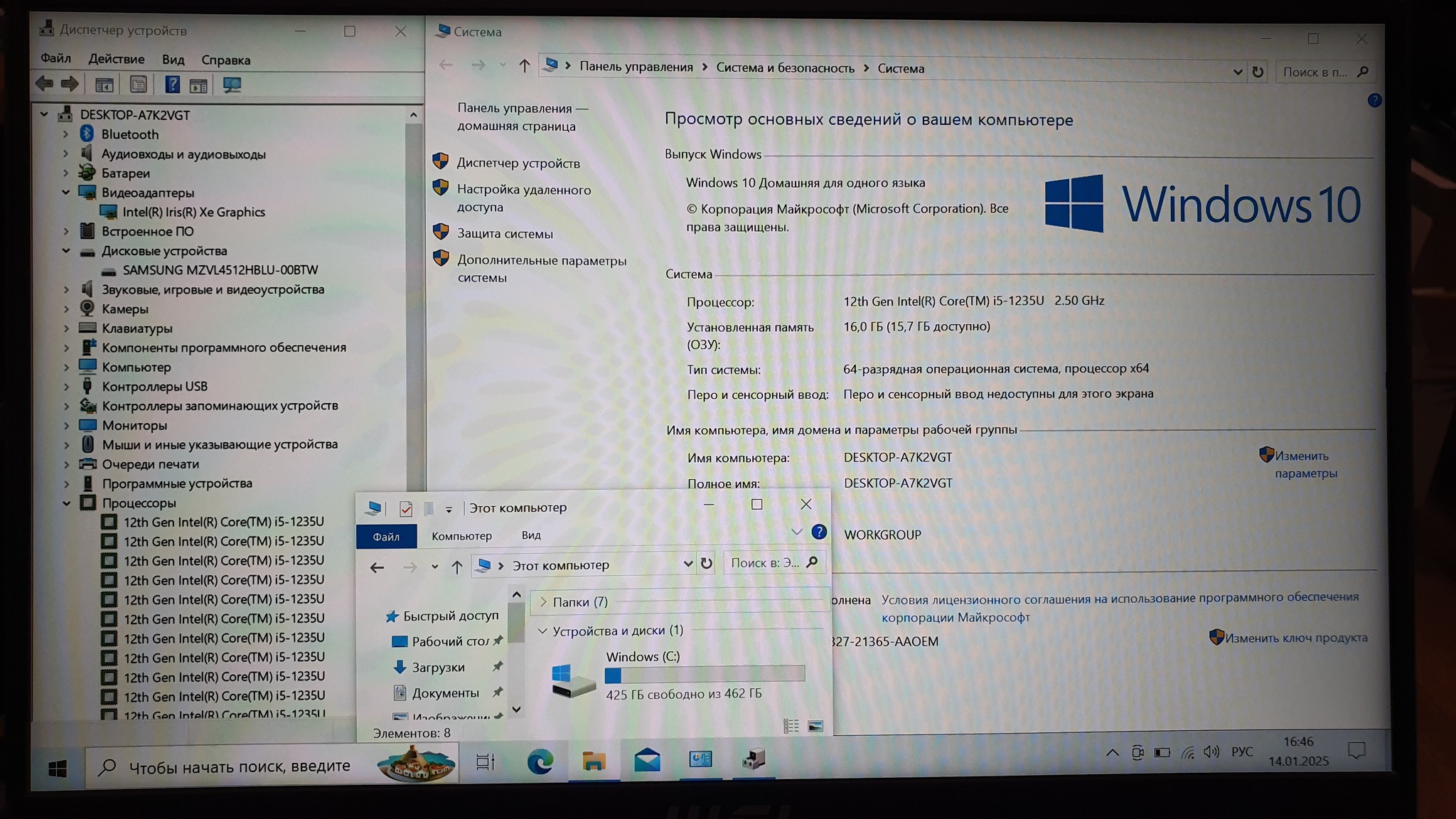Viewport: 1456px width, 819px height.
Task: Collapse the Процессоры tree node
Action: tap(66, 503)
